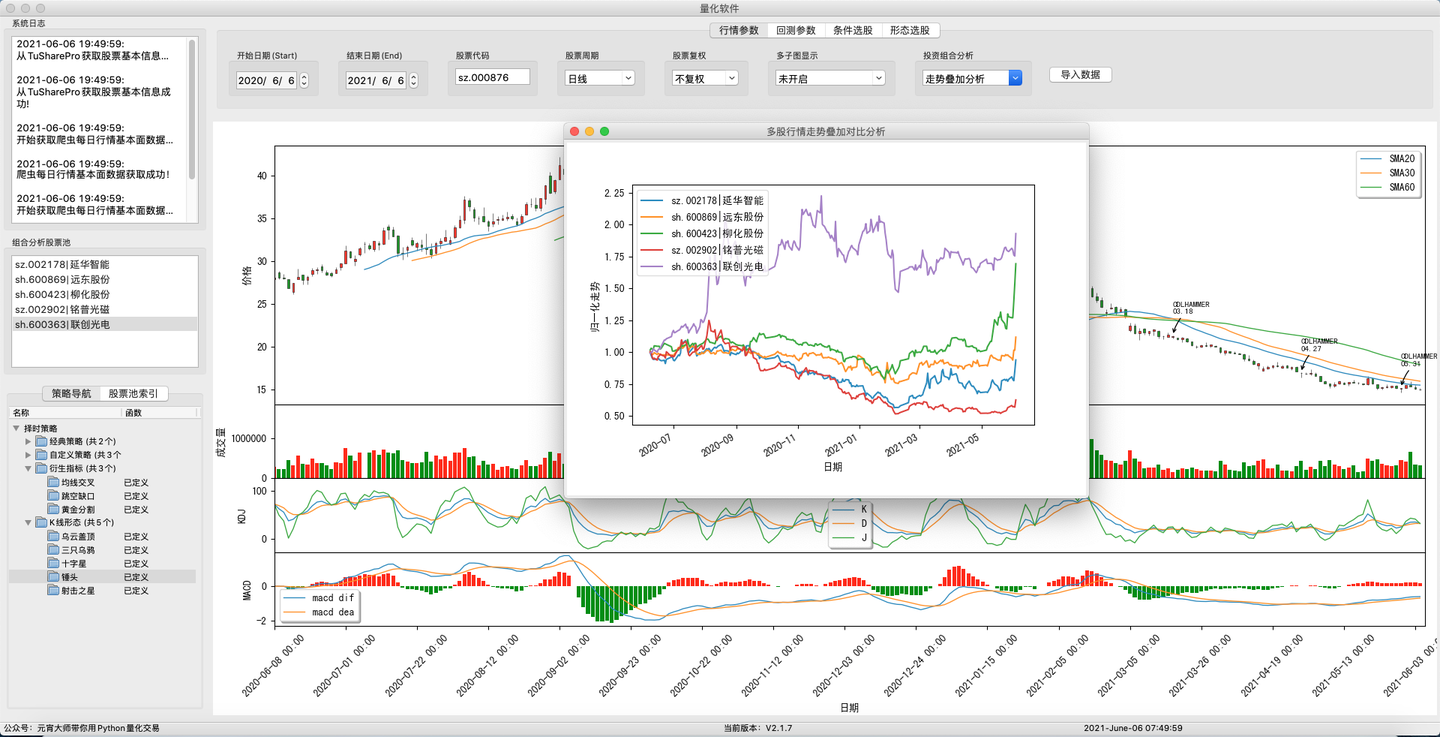Switch to the 回测参数 tab
Image resolution: width=1440 pixels, height=737 pixels.
click(796, 31)
